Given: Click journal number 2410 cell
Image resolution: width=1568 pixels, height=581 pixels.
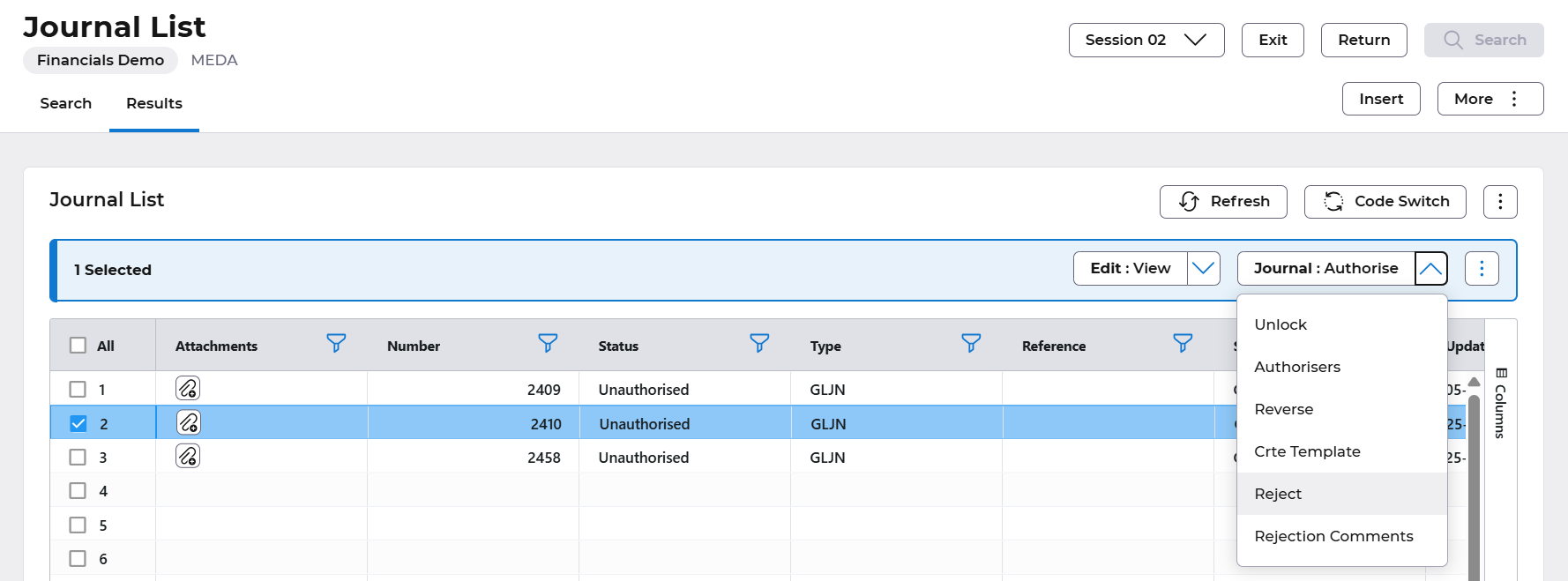Looking at the screenshot, I should pos(473,423).
